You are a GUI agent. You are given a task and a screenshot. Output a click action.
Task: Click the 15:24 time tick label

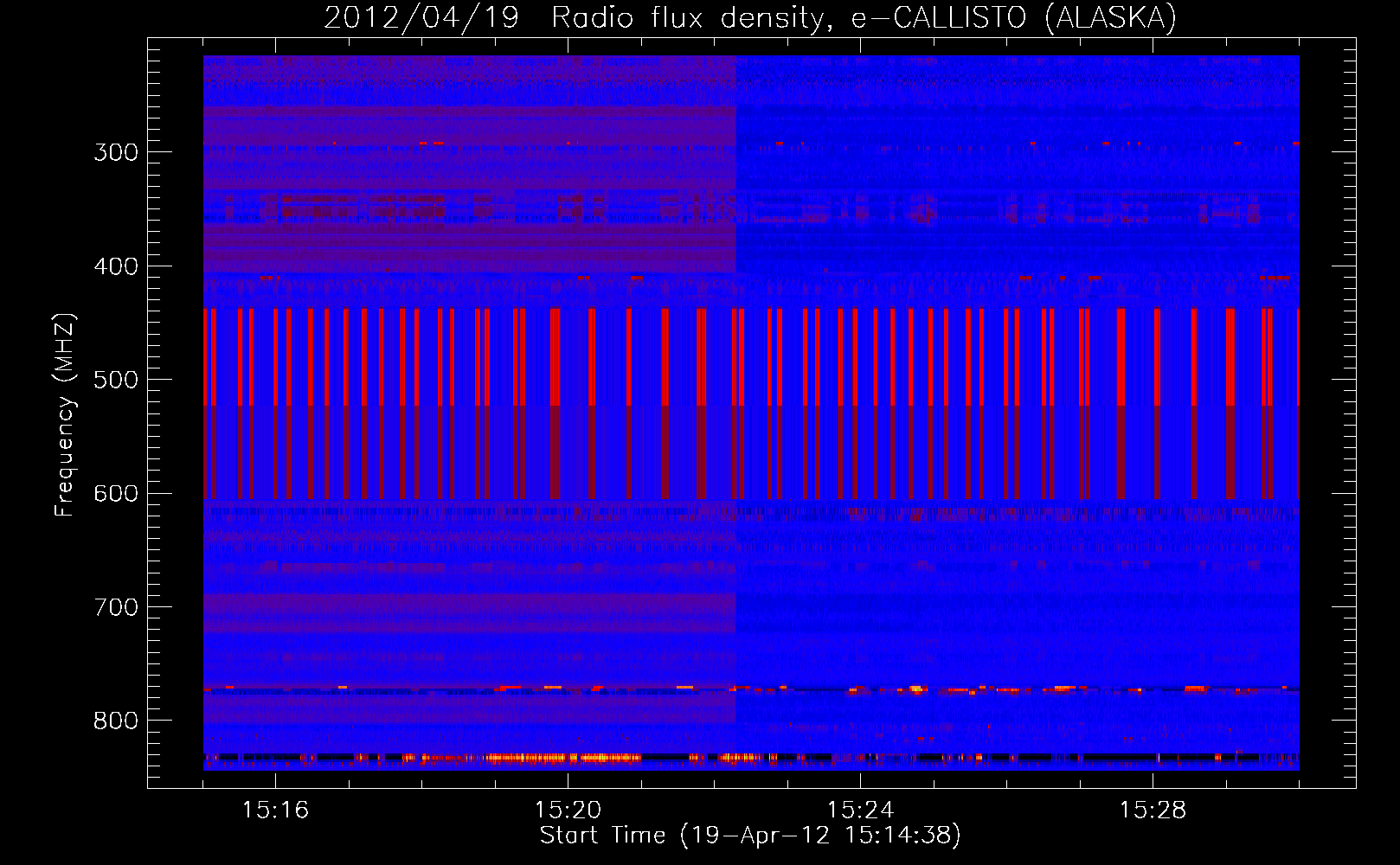[860, 810]
